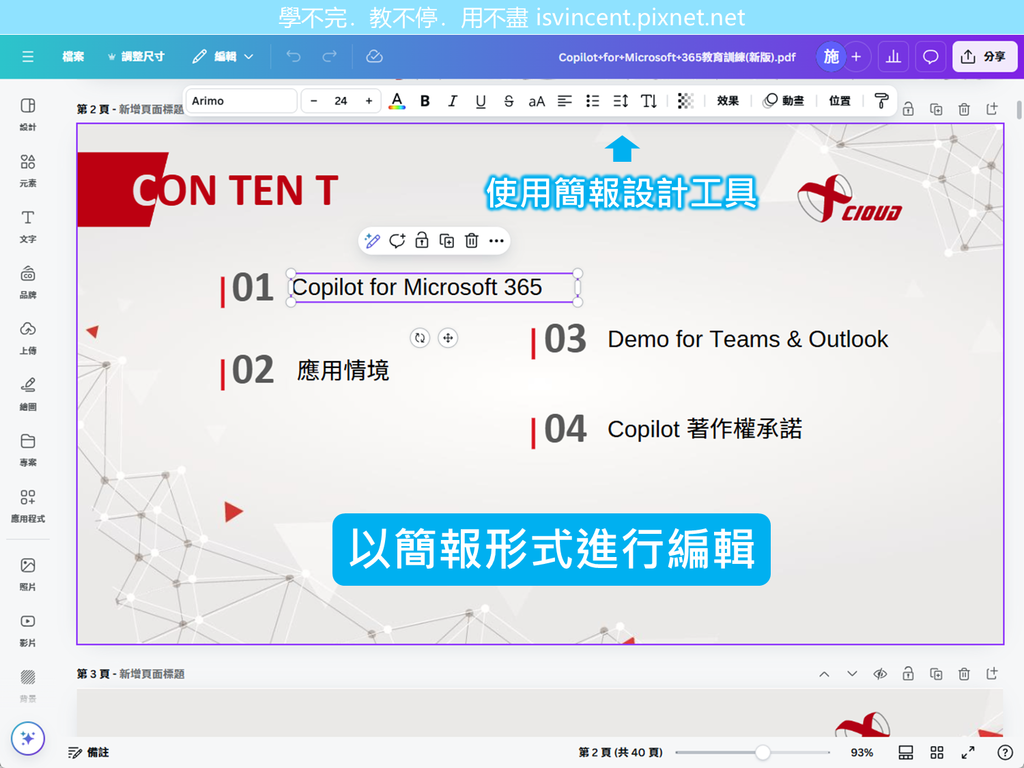Open the 備註 notes panel
This screenshot has height=768, width=1024.
(89, 752)
